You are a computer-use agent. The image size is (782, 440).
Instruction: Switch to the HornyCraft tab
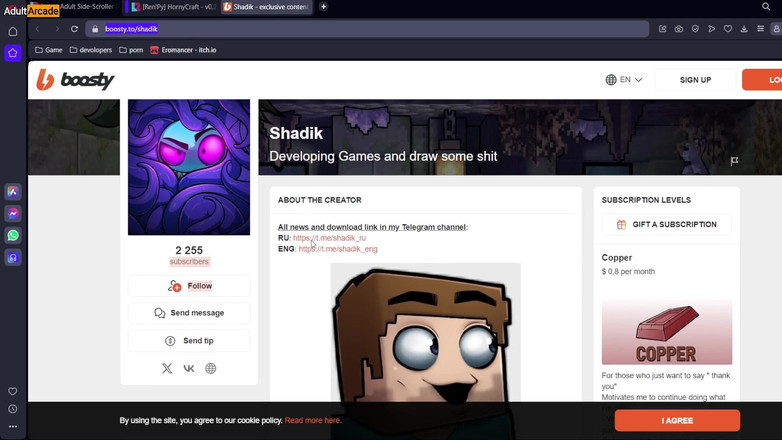(173, 6)
